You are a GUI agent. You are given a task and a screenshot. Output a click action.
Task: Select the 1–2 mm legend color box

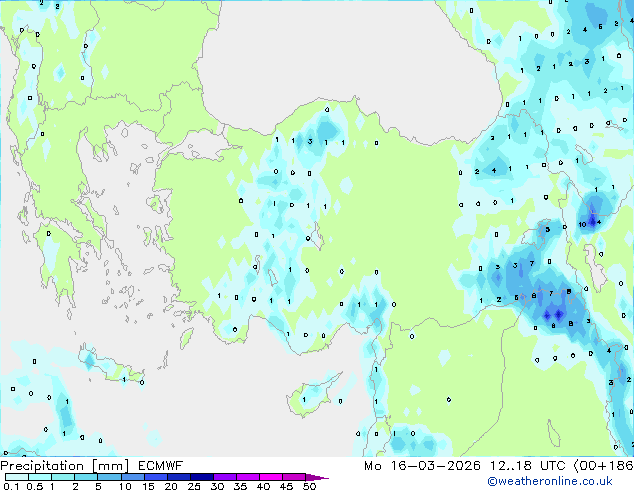pos(63,477)
